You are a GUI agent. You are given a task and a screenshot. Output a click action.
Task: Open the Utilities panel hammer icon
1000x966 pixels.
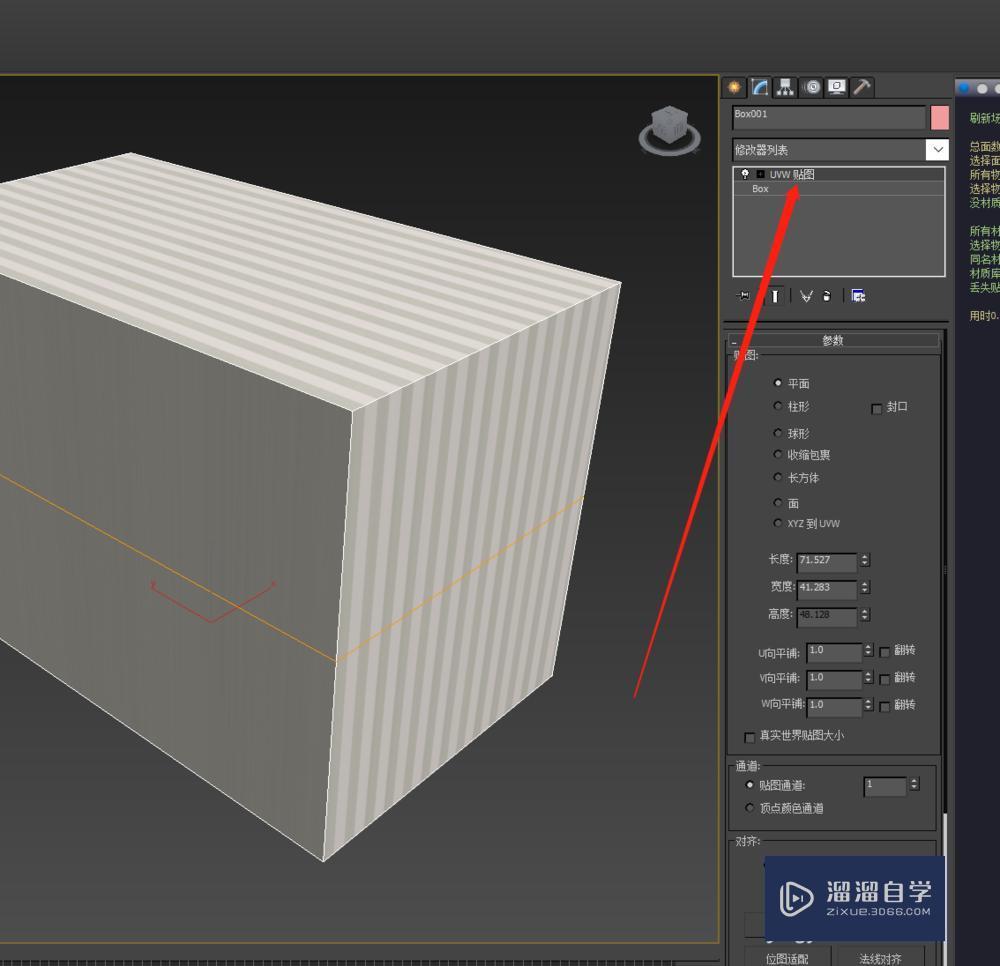(x=861, y=87)
